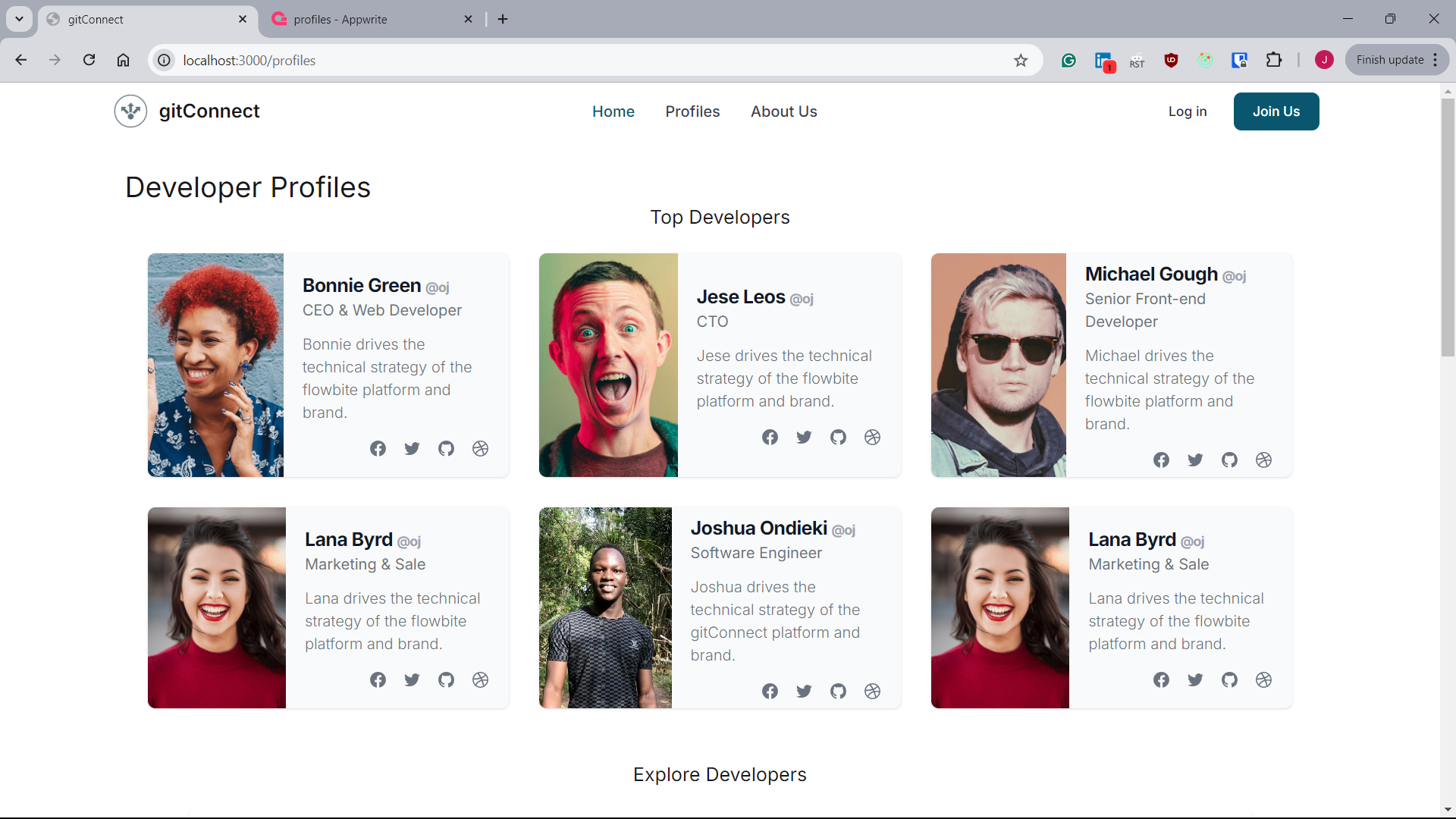Click Michael Gough's Twitter icon
1456x819 pixels.
tap(1196, 460)
